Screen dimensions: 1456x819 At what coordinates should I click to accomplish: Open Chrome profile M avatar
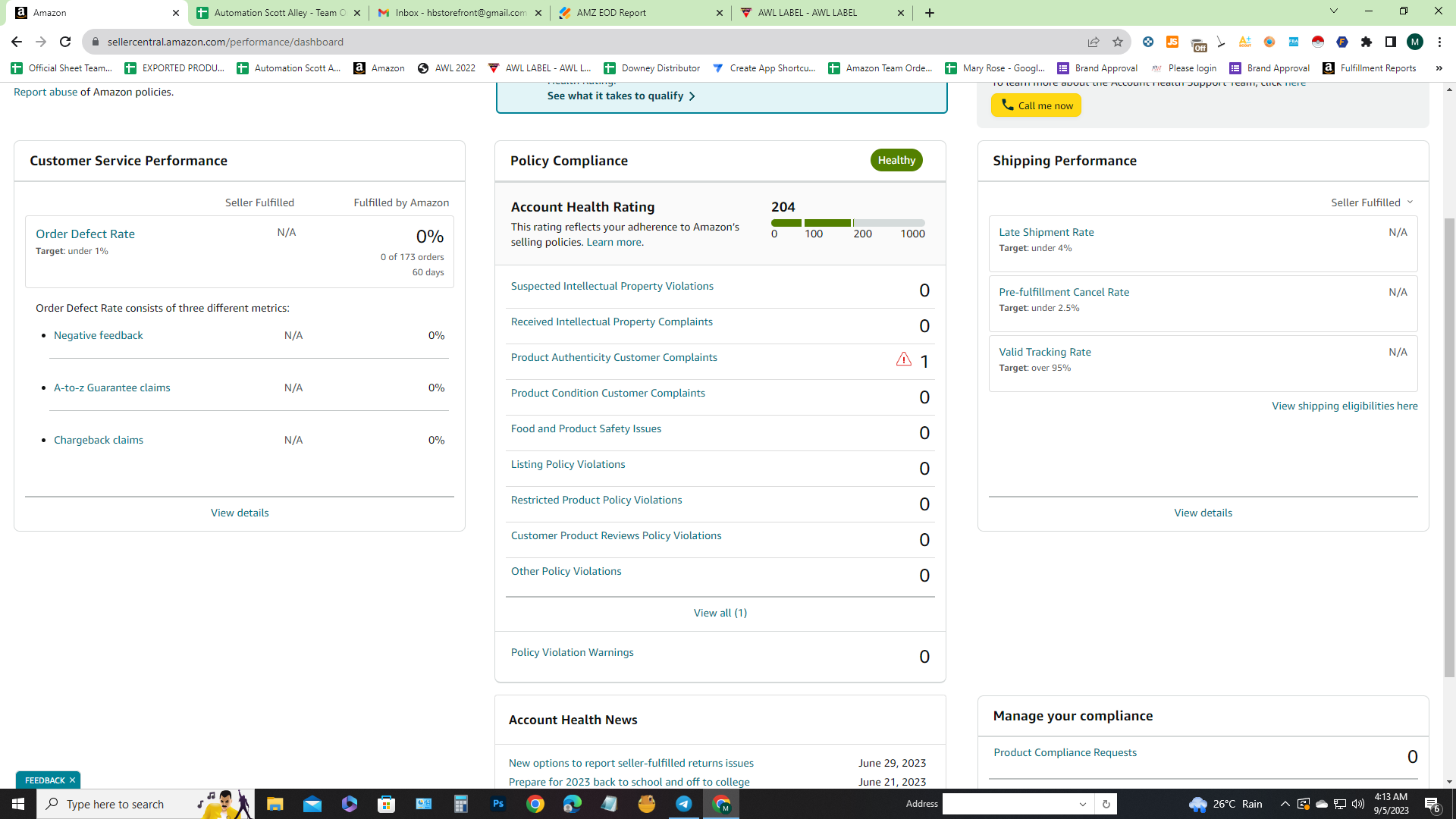point(1415,42)
